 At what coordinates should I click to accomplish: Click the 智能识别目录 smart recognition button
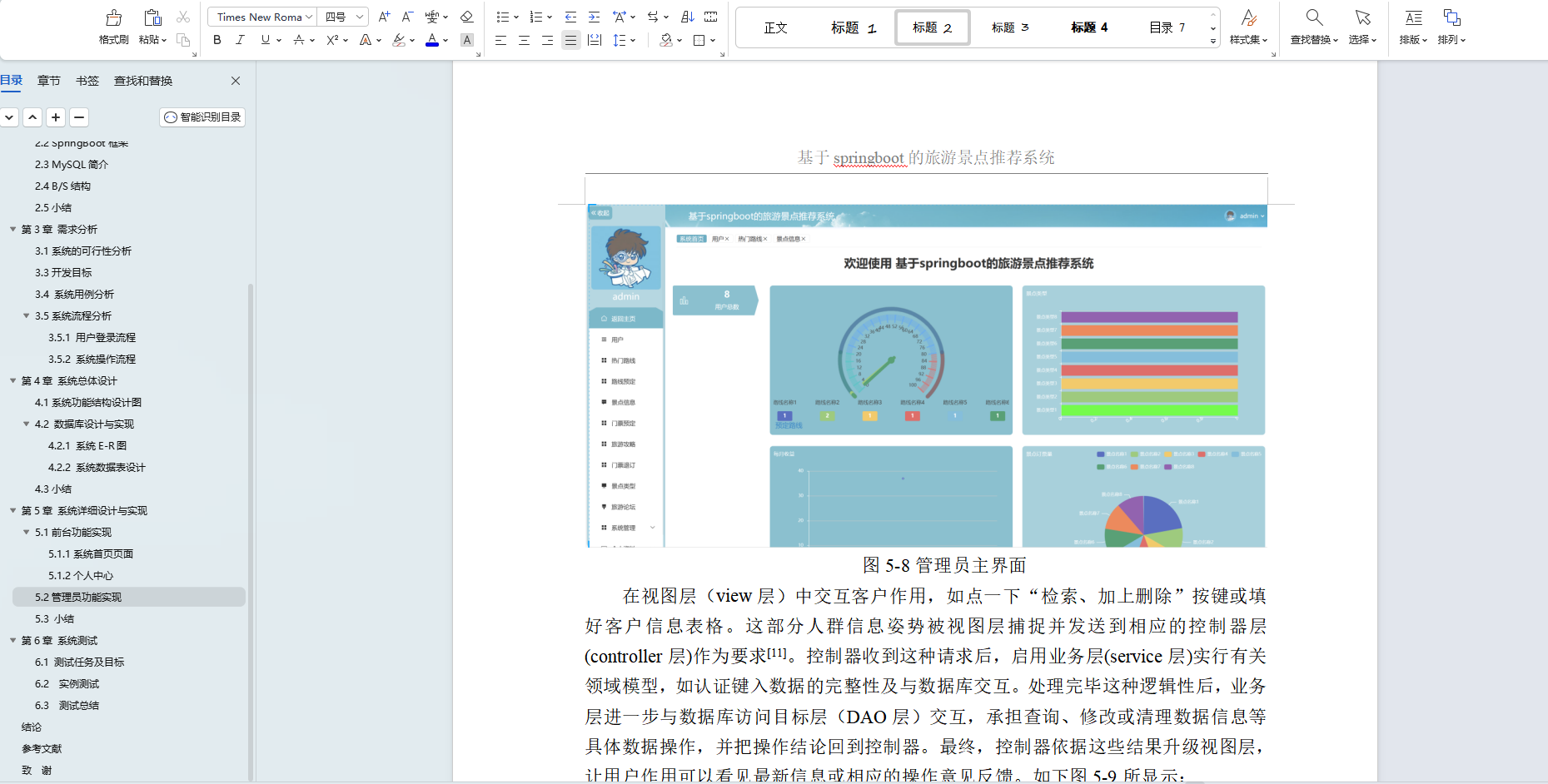click(202, 117)
